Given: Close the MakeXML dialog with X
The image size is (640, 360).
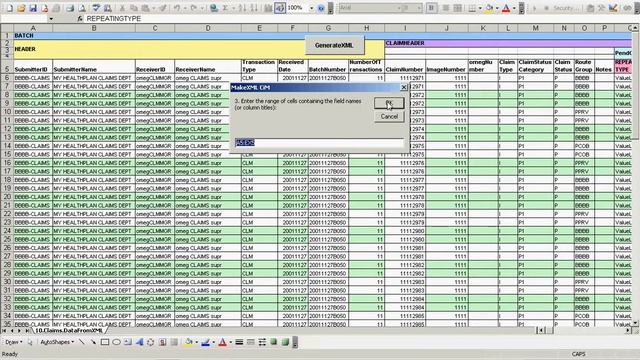Looking at the screenshot, I should pyautogui.click(x=404, y=87).
